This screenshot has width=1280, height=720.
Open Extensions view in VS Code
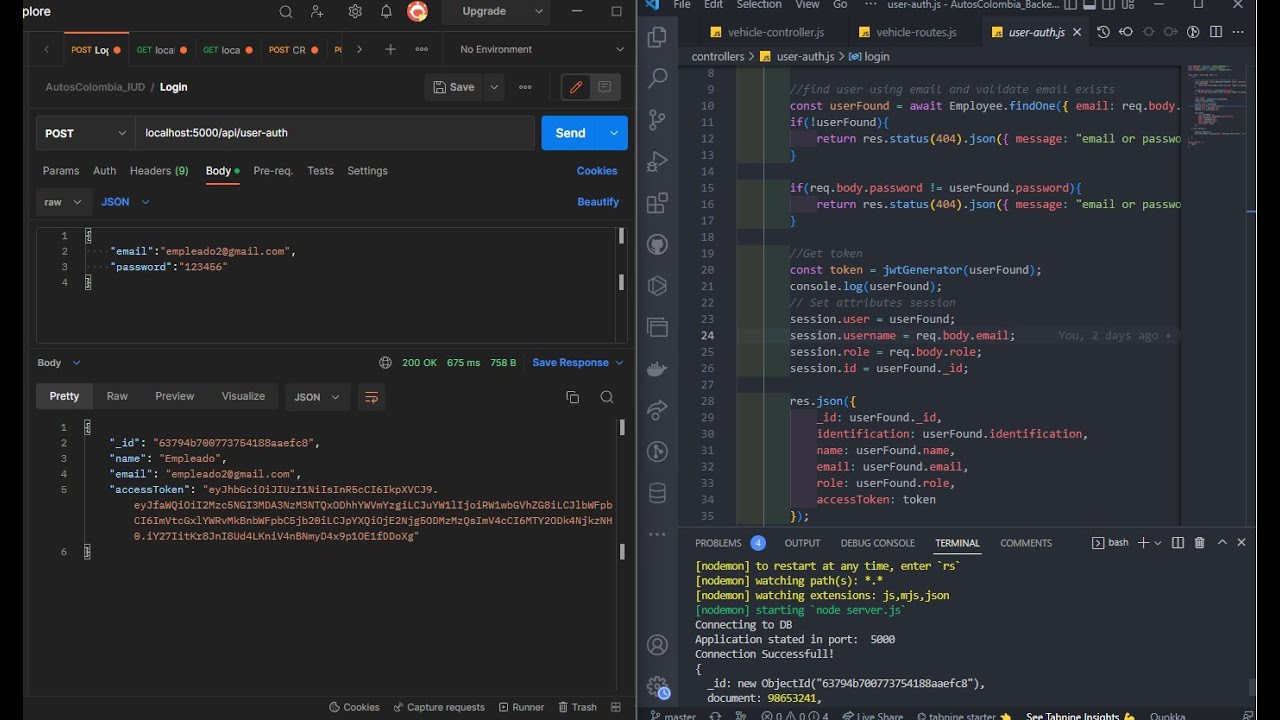(x=657, y=203)
